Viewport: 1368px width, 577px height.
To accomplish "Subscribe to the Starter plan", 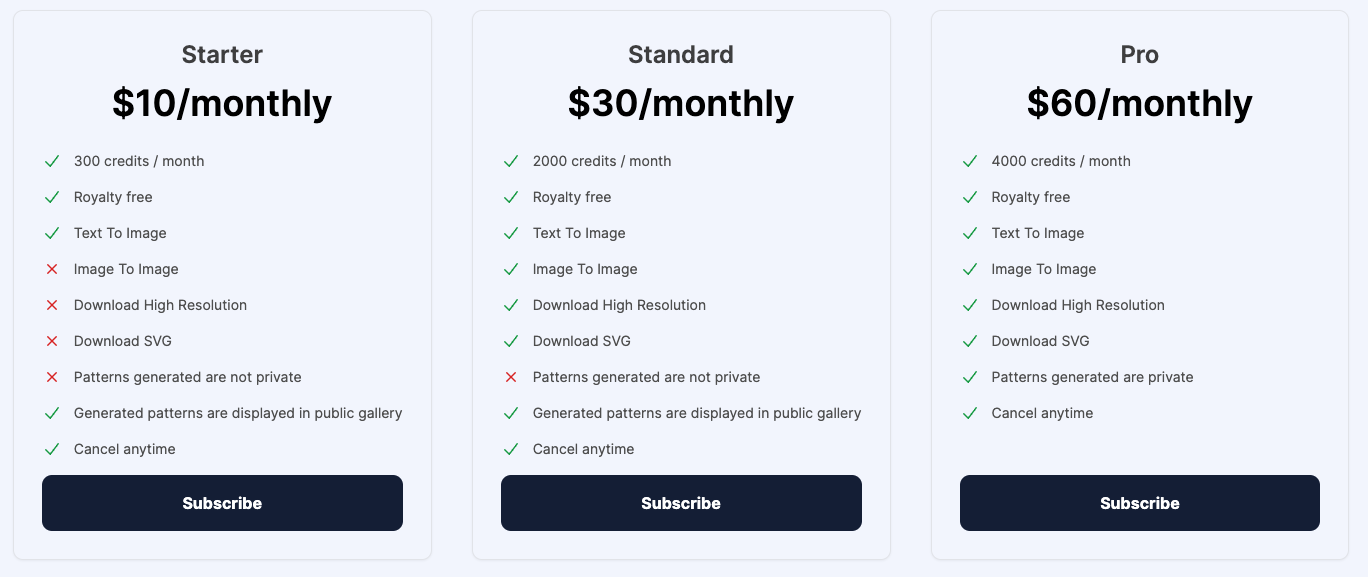I will click(x=222, y=503).
